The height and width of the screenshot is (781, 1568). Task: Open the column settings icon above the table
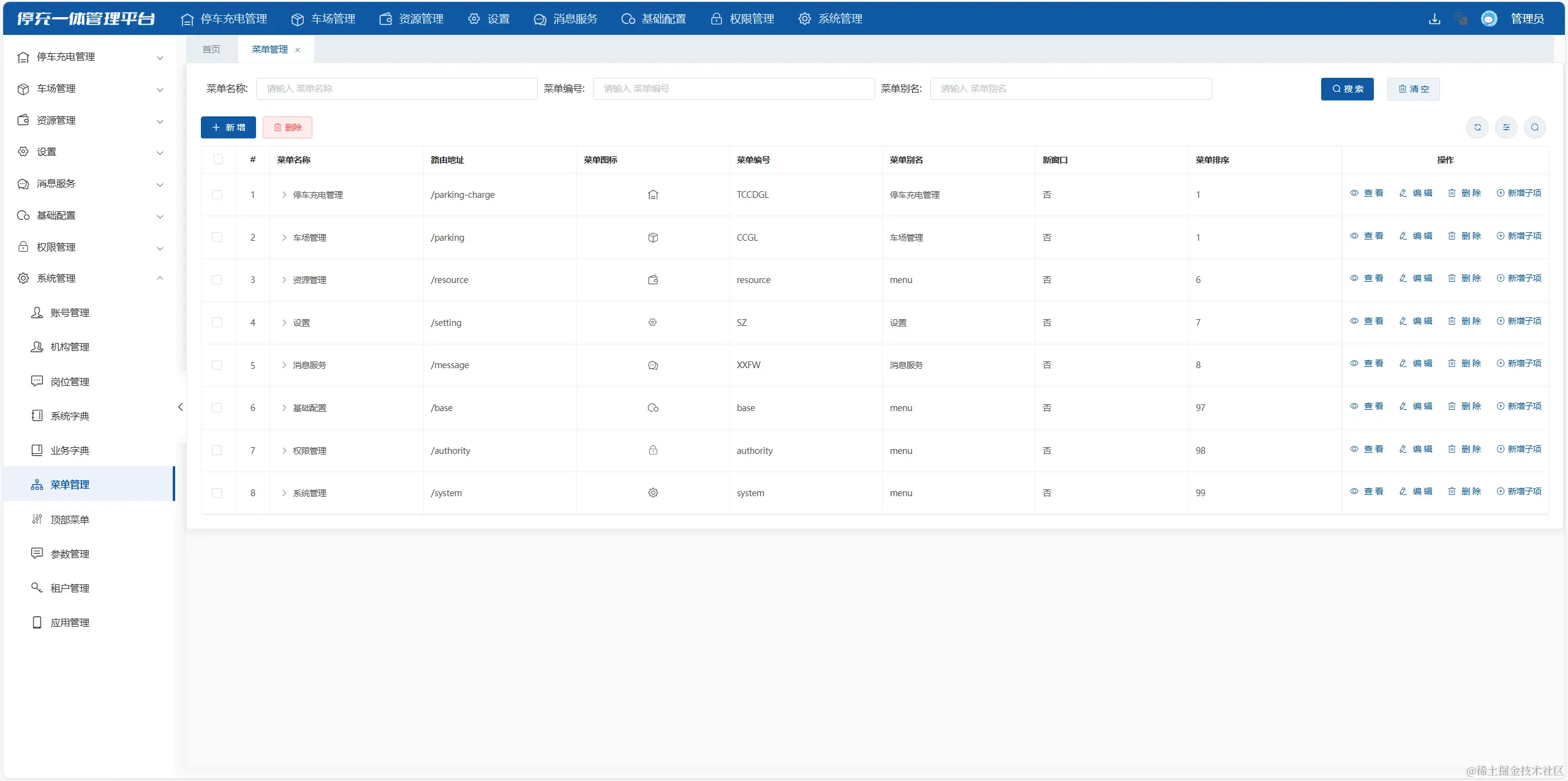[1506, 127]
